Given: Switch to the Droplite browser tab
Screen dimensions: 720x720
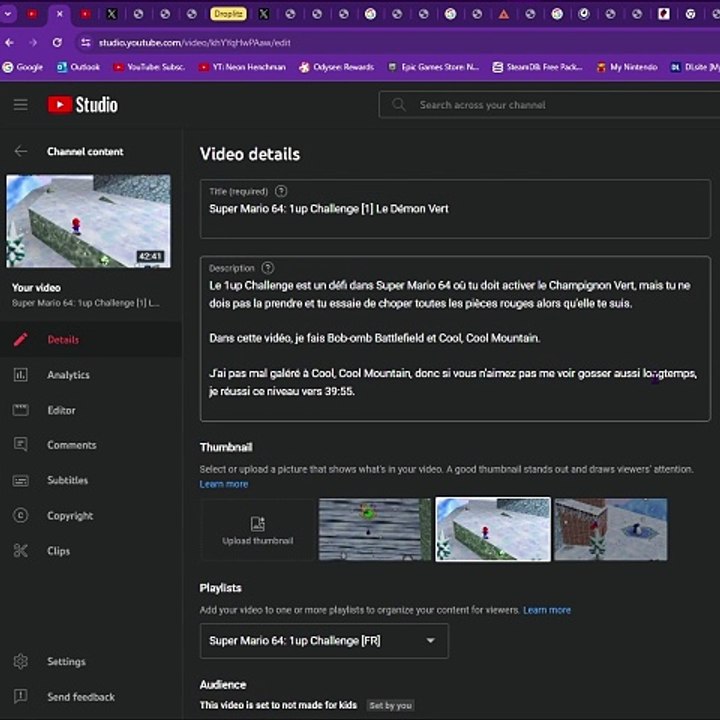Looking at the screenshot, I should (228, 14).
